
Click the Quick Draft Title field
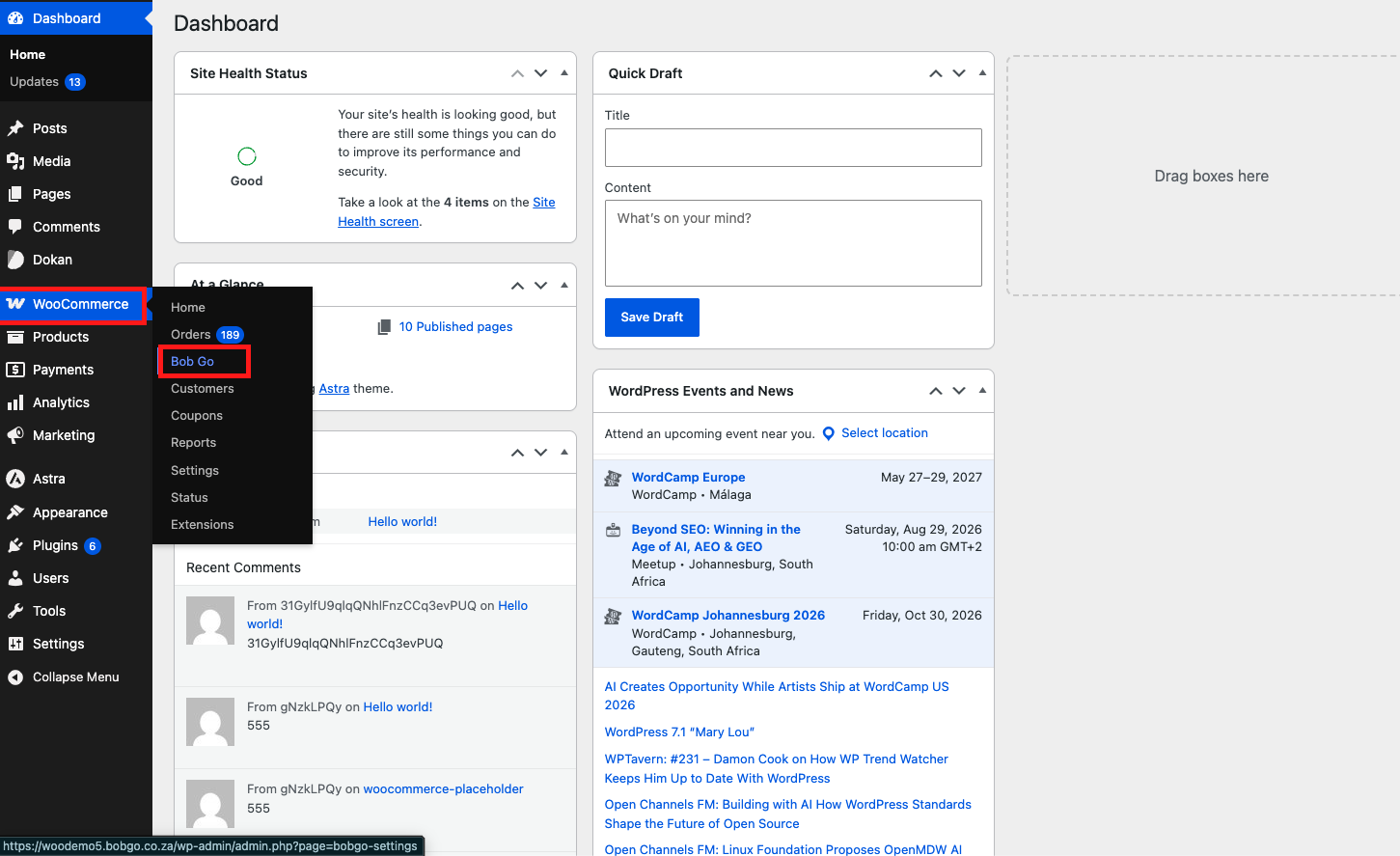point(793,148)
